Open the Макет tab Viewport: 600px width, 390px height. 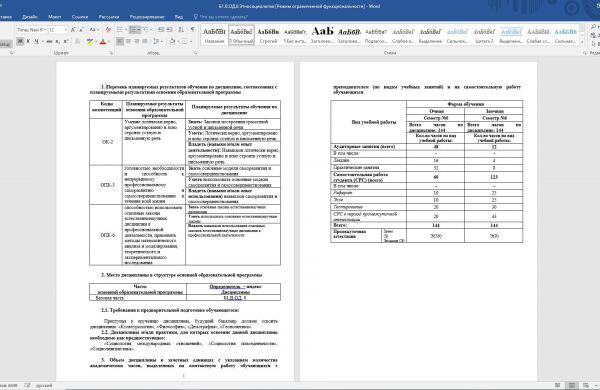point(55,17)
